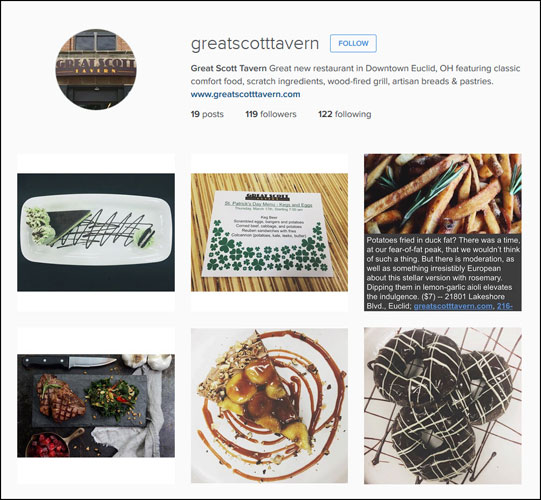Click the 'Potatoes fried in duck fat?' caption
Image resolution: width=541 pixels, height=500 pixels.
pos(443,273)
